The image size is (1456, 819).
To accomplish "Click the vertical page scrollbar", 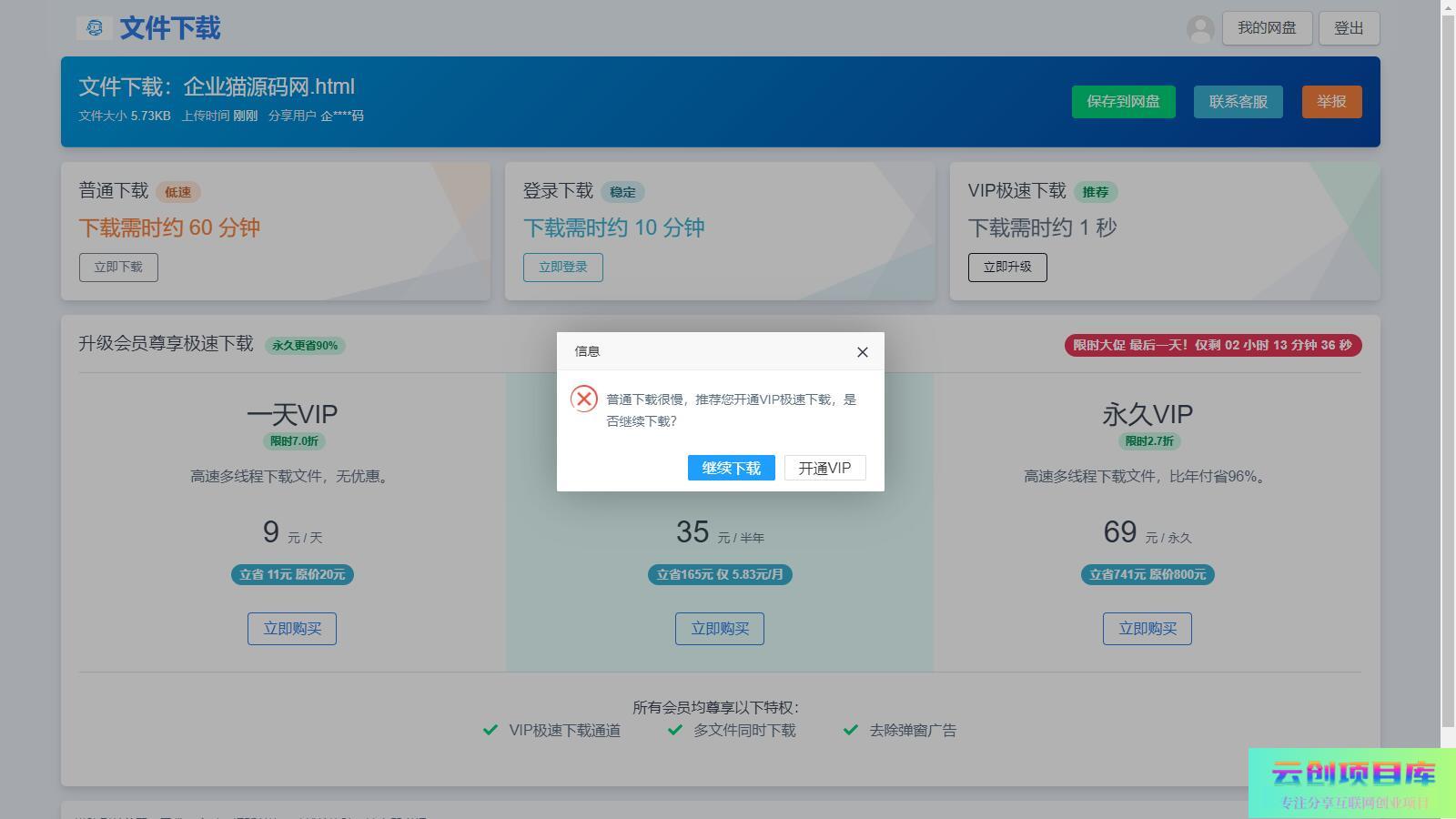I will coord(1448,364).
